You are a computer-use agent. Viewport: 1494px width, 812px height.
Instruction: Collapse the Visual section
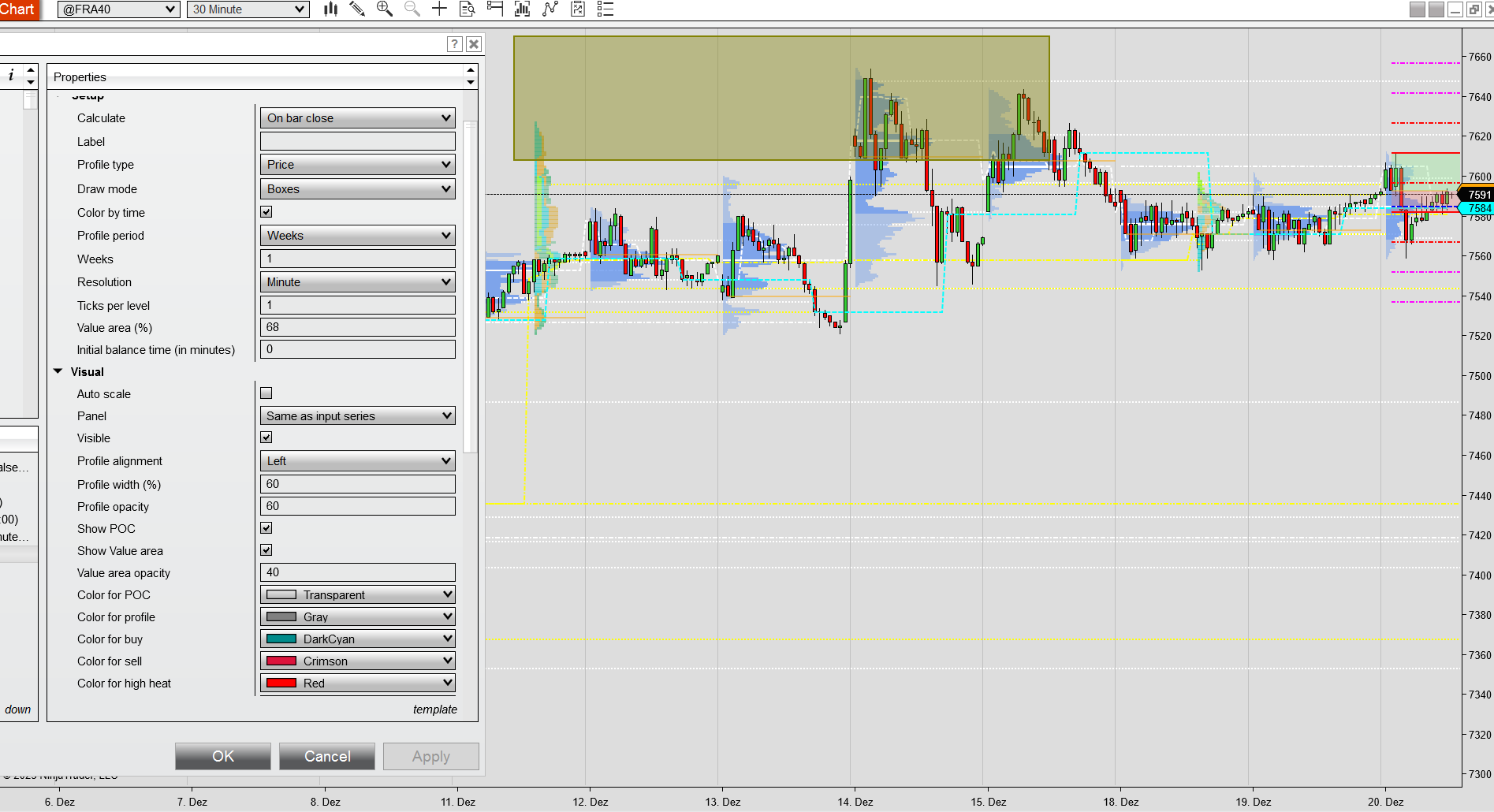click(x=58, y=371)
